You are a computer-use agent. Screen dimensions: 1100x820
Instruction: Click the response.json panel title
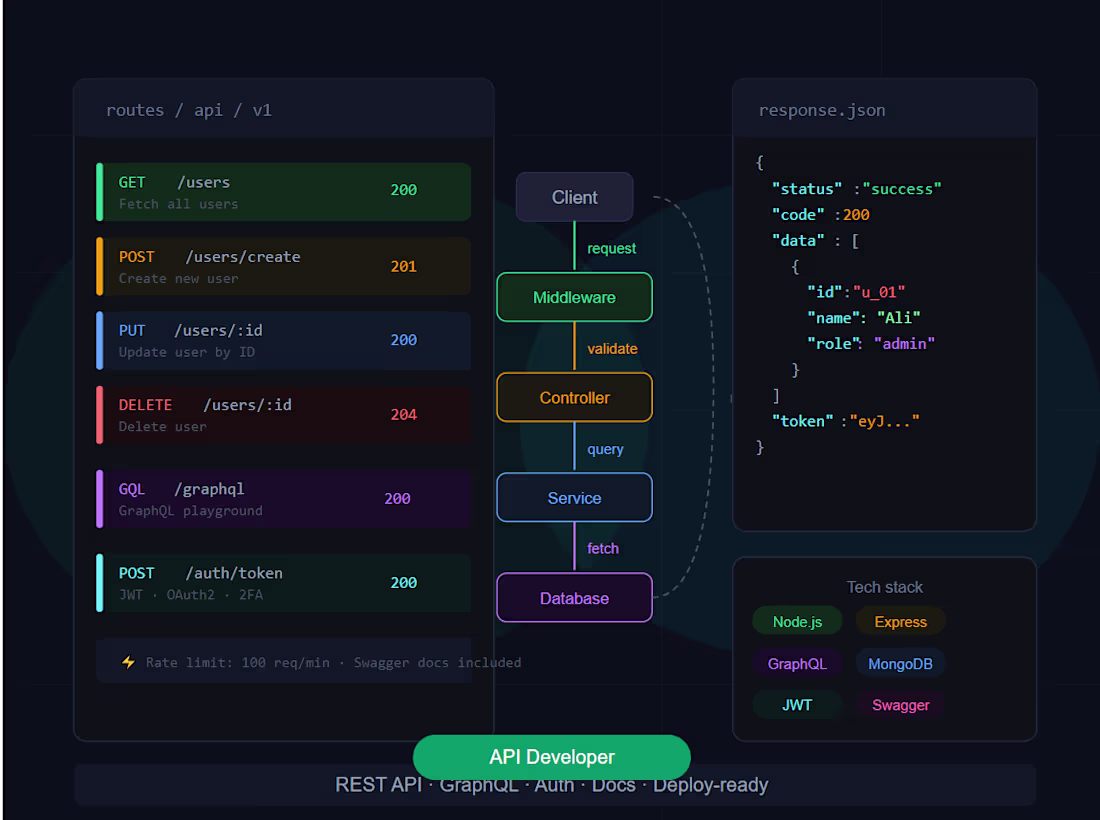point(822,110)
